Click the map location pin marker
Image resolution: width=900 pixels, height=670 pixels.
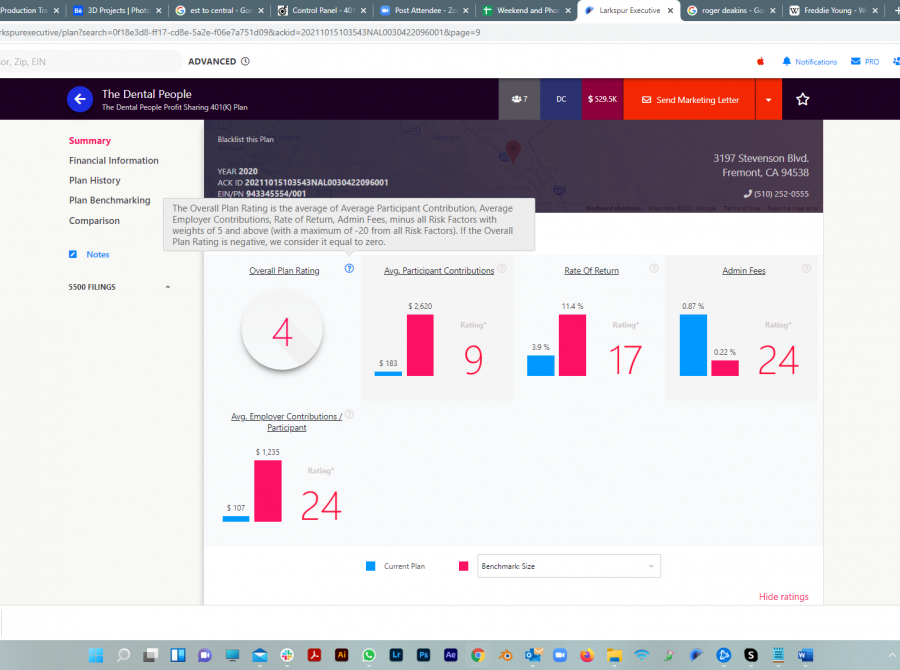coord(514,151)
